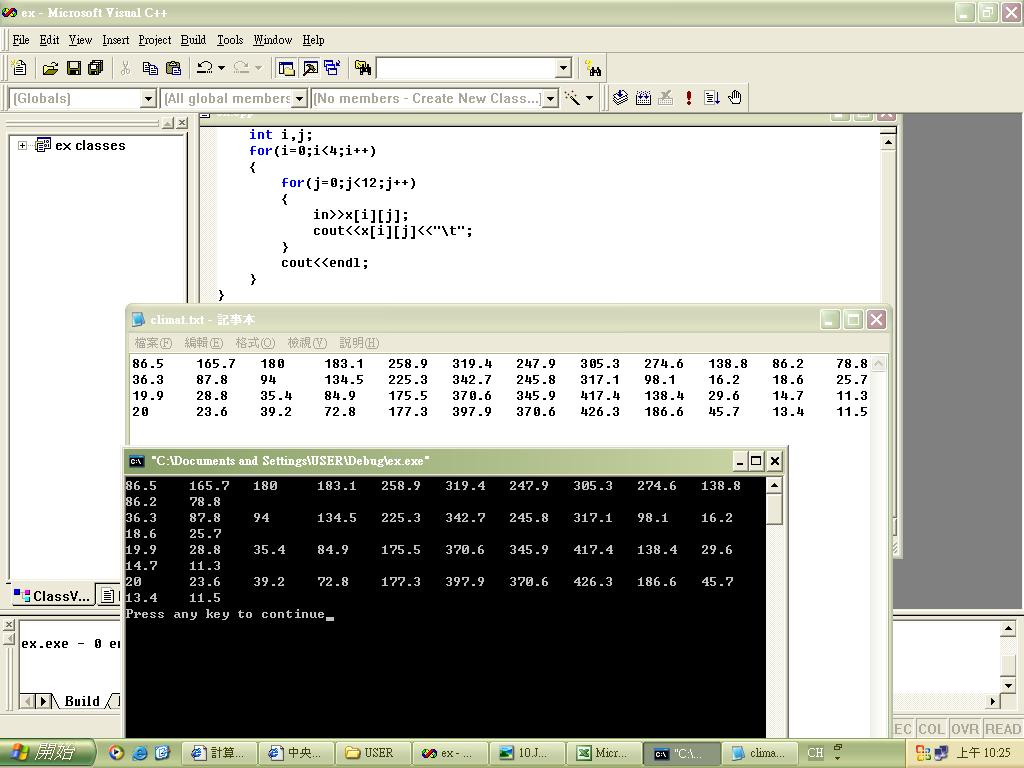
Task: Click the Paste clipboard icon
Action: click(173, 68)
